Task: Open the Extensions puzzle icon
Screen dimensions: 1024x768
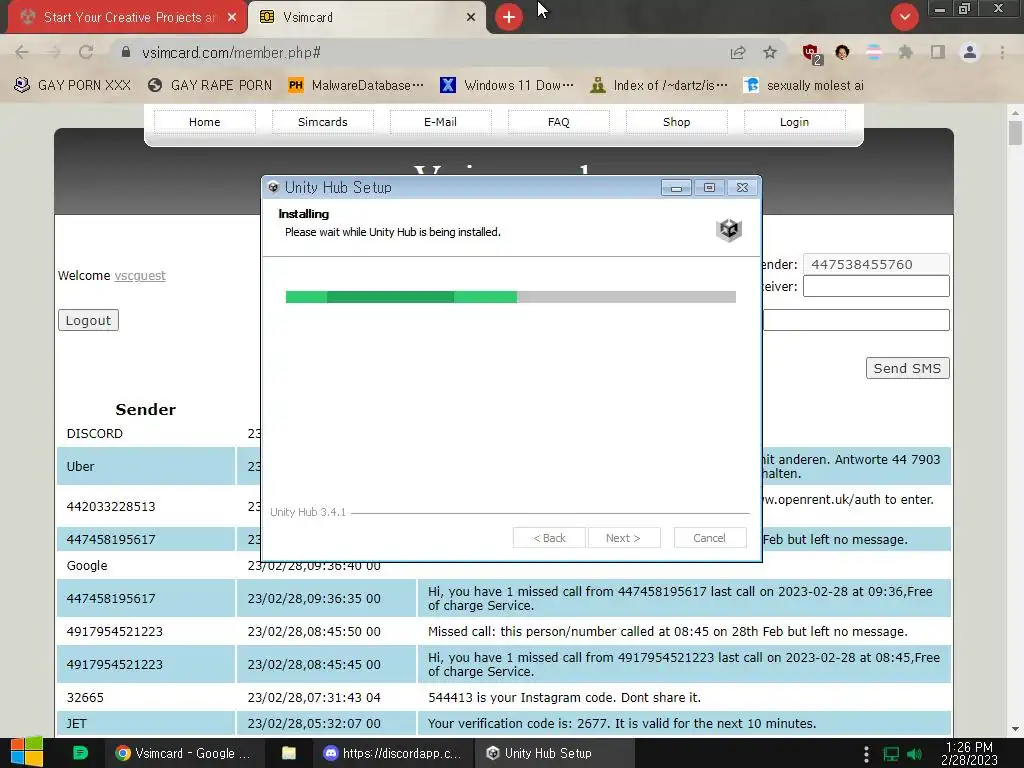Action: pos(905,52)
